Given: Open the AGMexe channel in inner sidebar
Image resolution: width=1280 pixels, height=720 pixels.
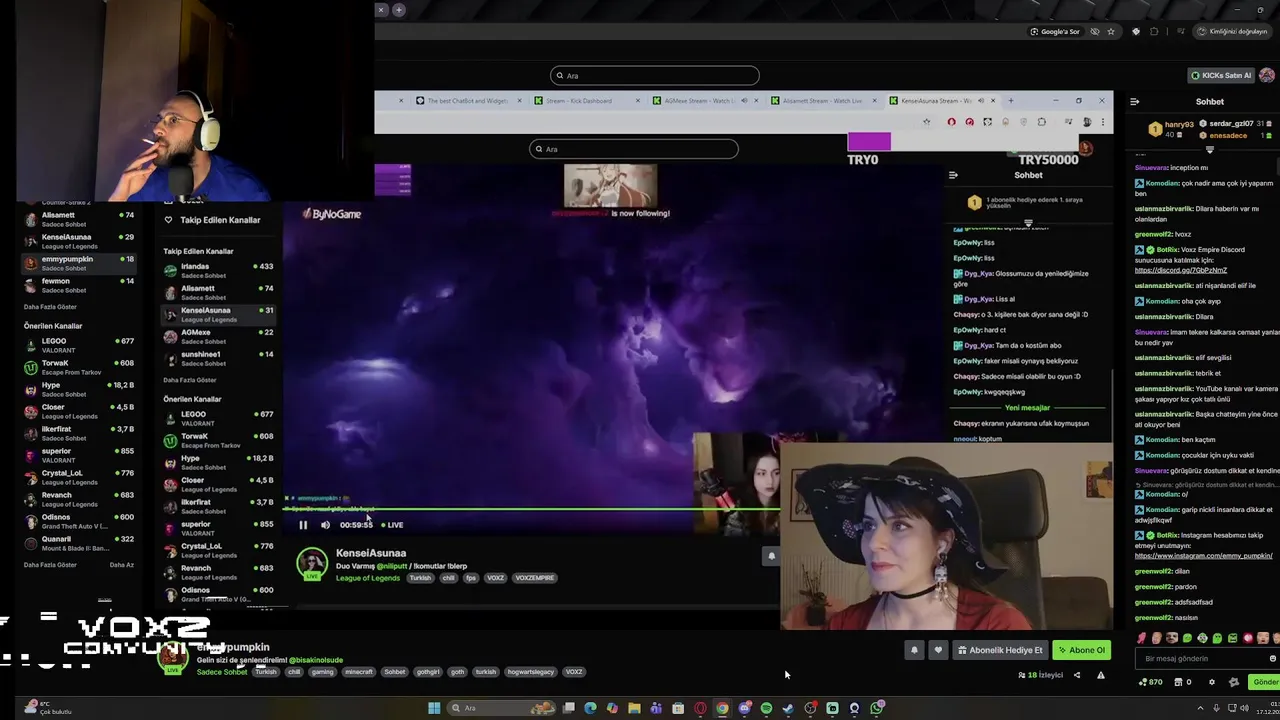Looking at the screenshot, I should [218, 336].
